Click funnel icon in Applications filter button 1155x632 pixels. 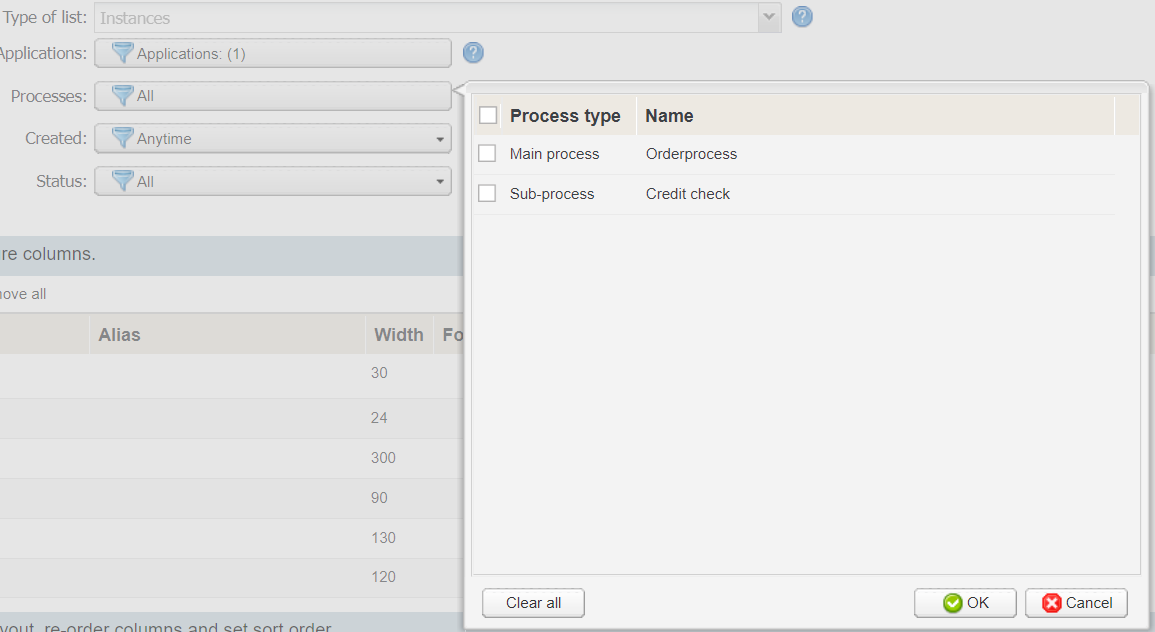point(123,53)
